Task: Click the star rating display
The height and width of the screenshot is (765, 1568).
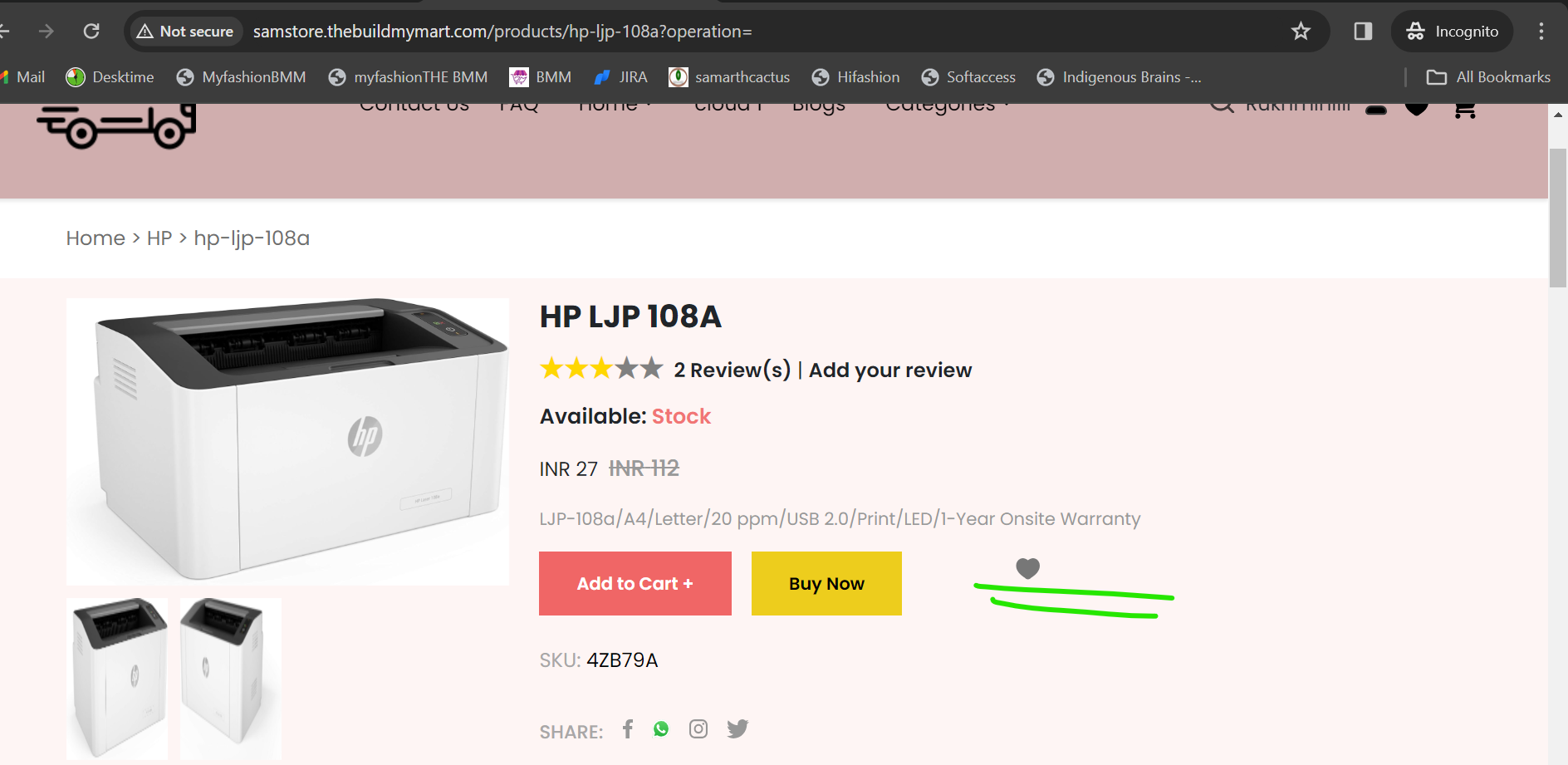Action: coord(602,368)
